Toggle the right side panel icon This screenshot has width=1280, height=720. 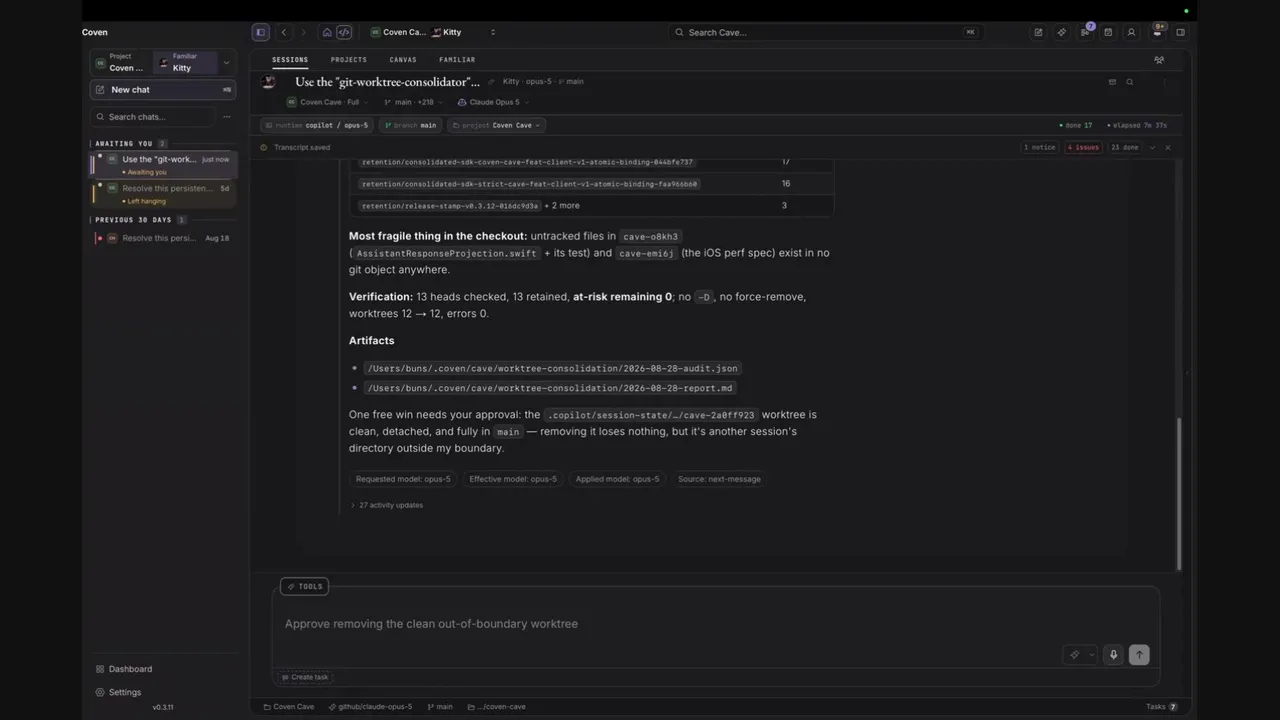tap(1180, 32)
